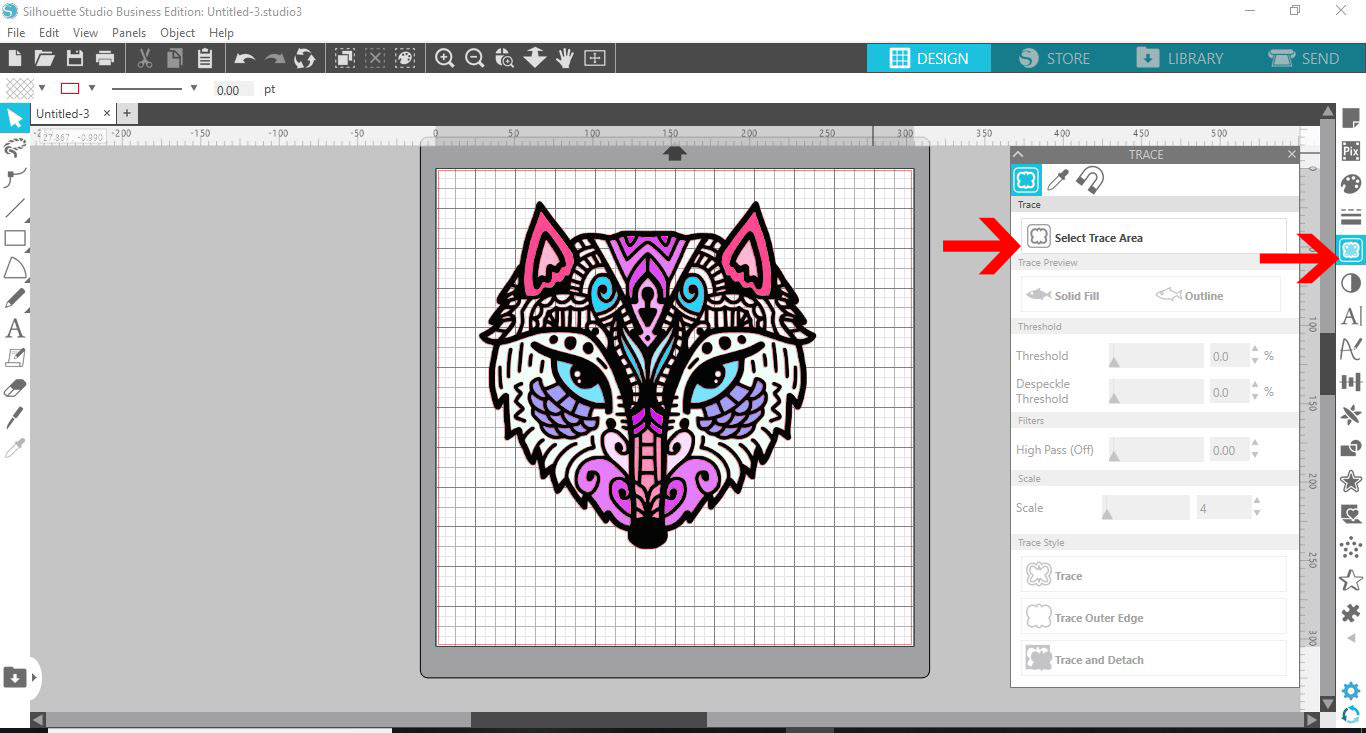Click the Fit to Window icon
1366x733 pixels.
595,58
